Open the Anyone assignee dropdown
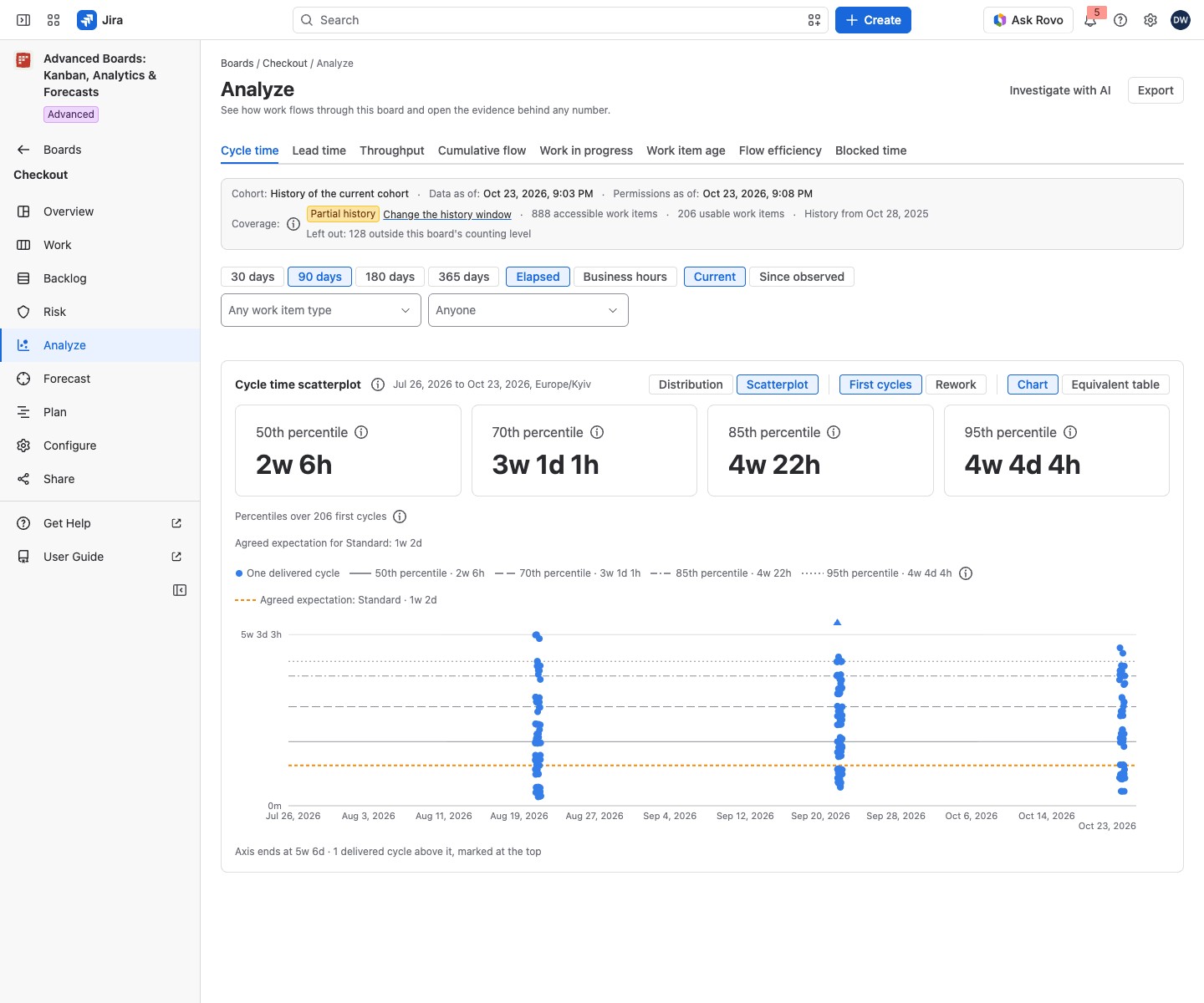The width and height of the screenshot is (1204, 1003). tap(528, 310)
